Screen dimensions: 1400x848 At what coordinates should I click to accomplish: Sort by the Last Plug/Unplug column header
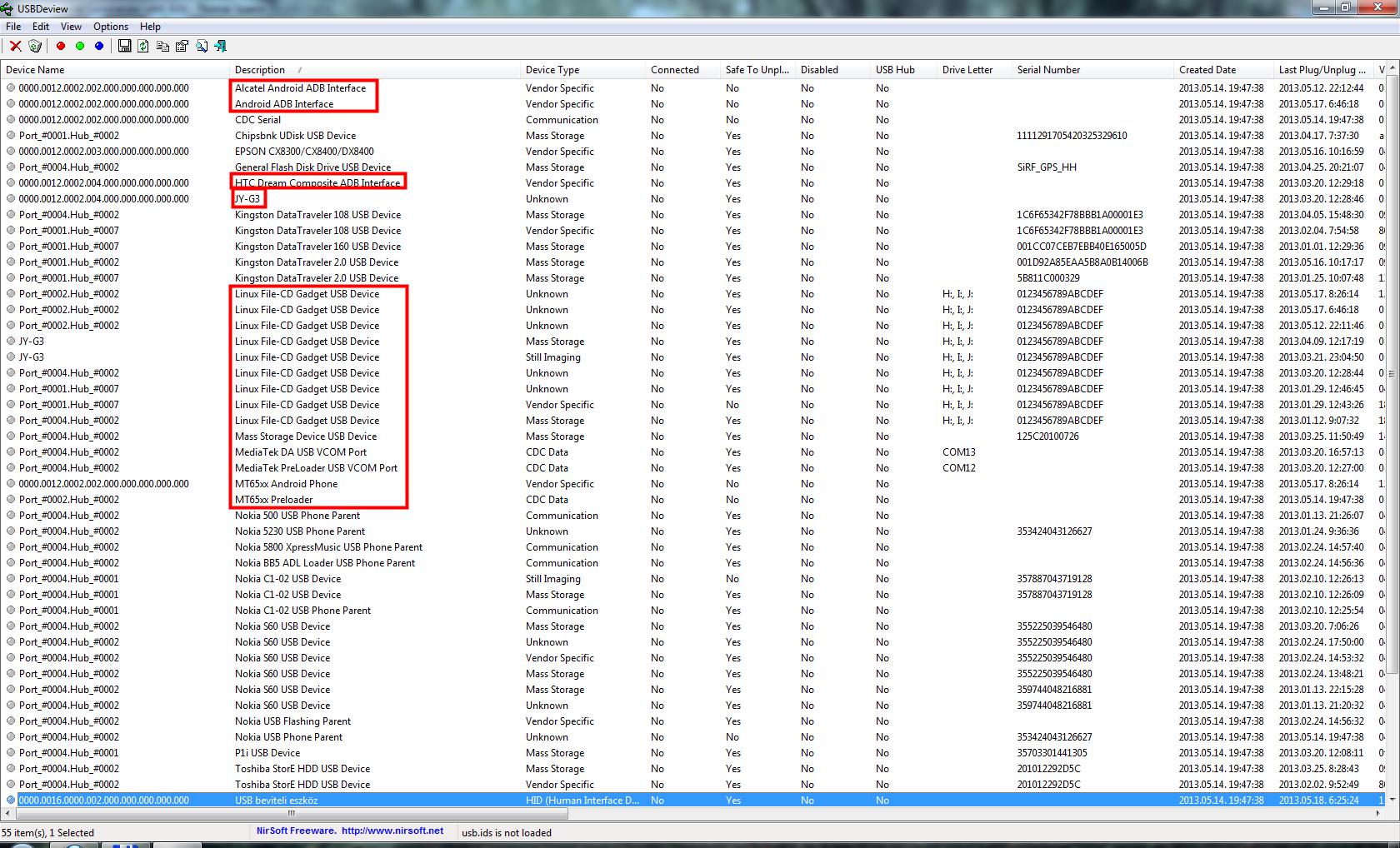pos(1323,70)
